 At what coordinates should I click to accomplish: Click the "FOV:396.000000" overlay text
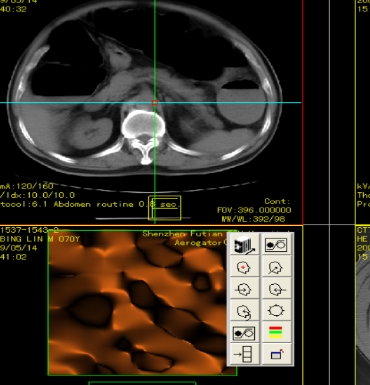(254, 210)
